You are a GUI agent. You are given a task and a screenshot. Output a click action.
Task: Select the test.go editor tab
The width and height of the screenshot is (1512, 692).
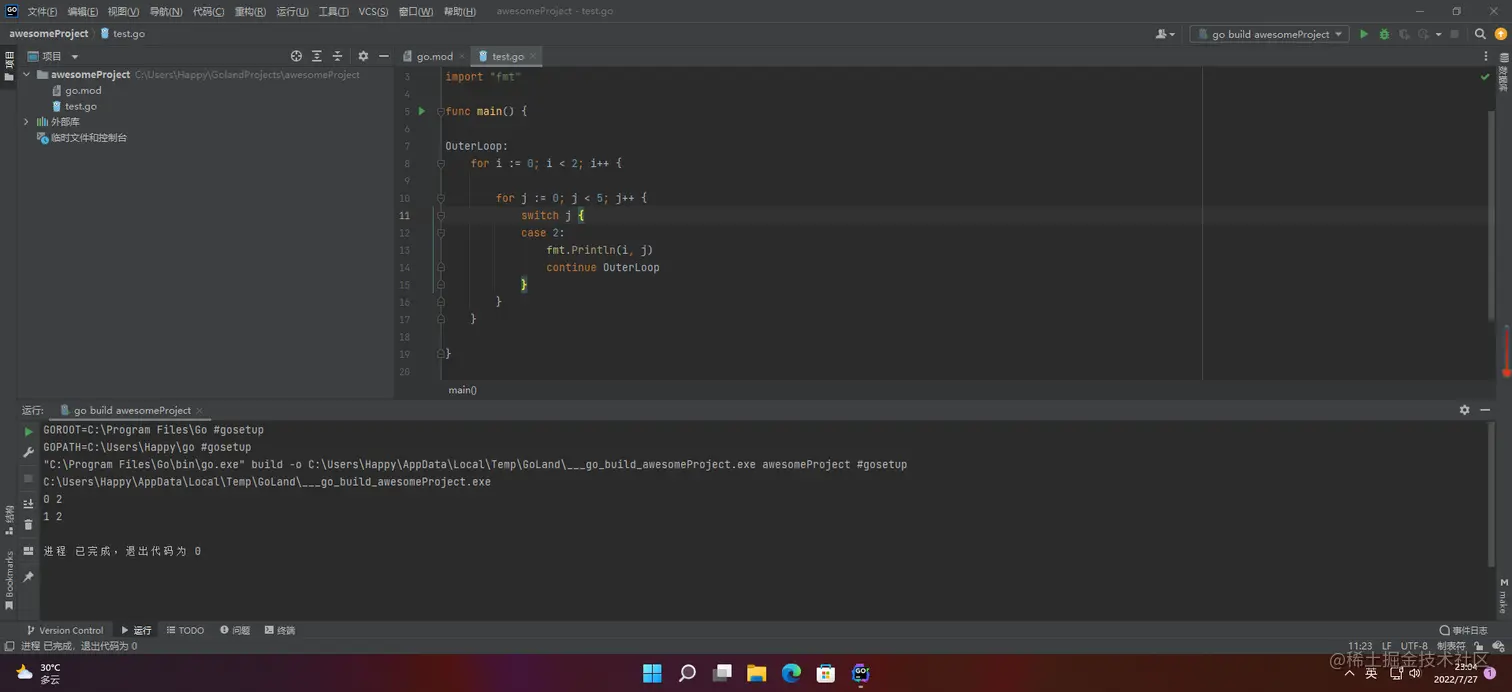point(508,57)
